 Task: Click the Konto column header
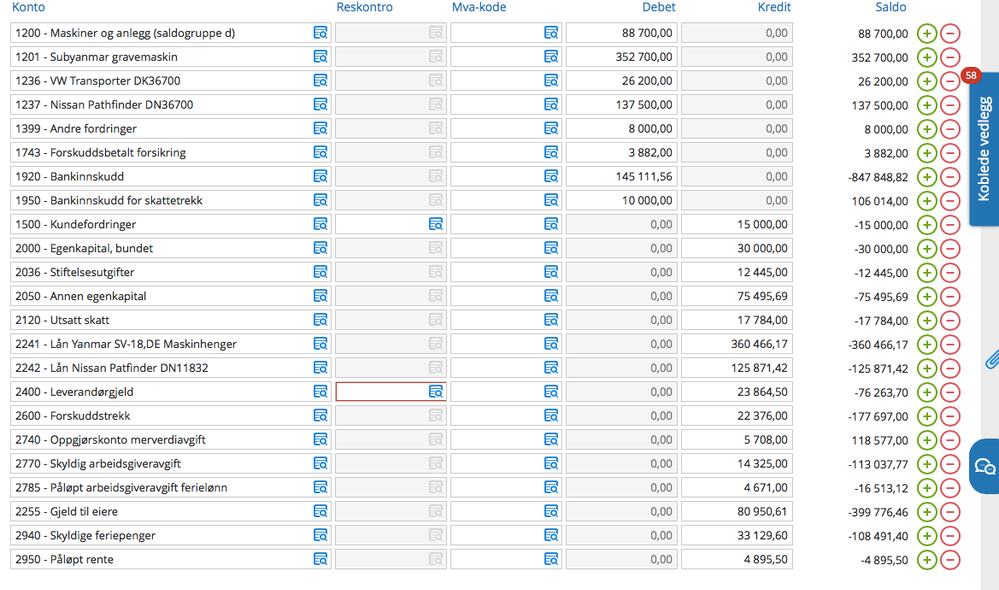click(x=29, y=7)
